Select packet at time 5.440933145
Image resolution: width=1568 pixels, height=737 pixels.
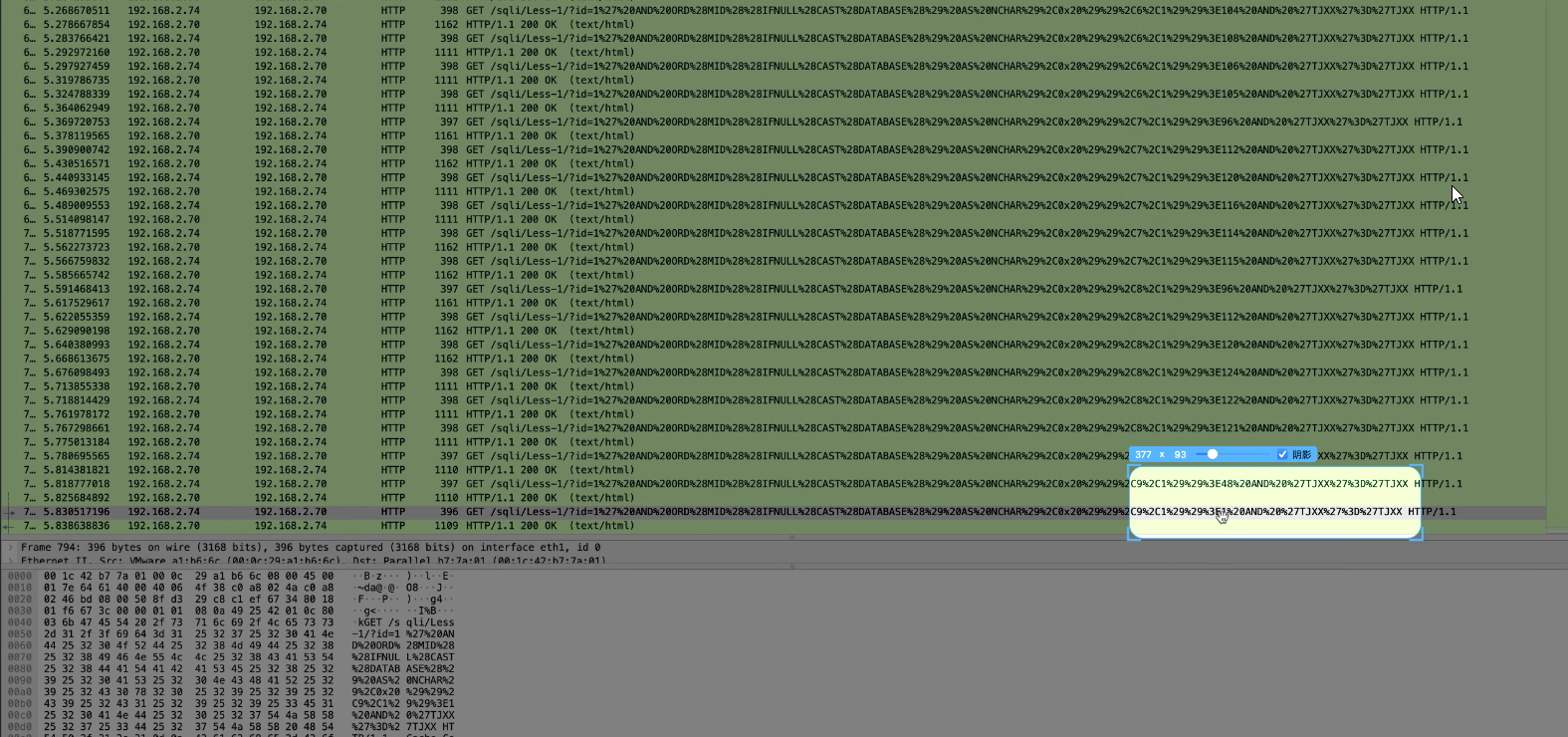(774, 177)
